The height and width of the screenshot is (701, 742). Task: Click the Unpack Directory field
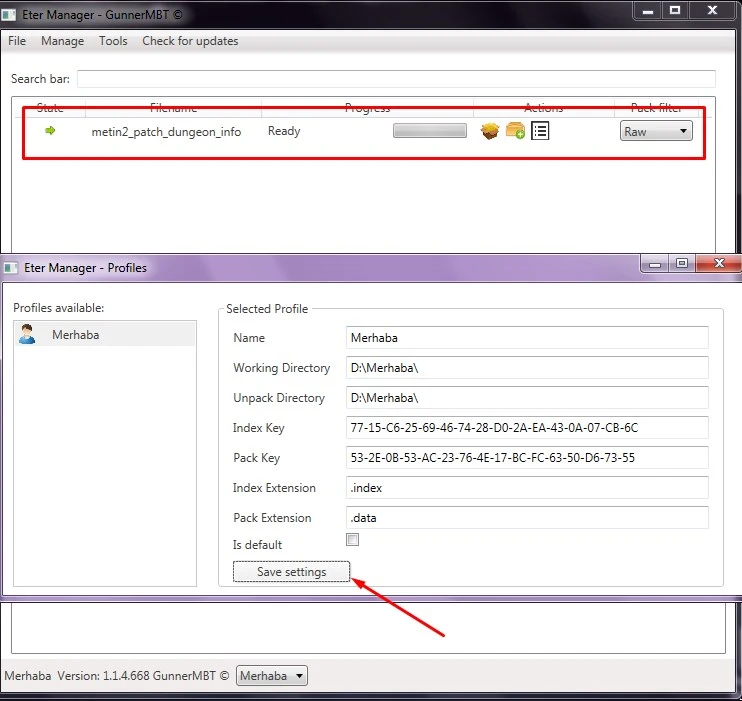[x=527, y=398]
